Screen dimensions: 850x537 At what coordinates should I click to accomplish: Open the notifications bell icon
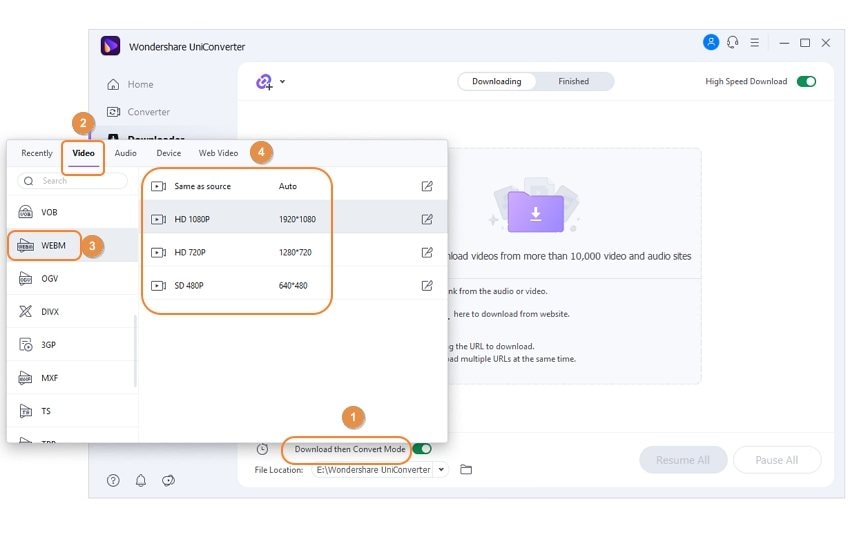[x=140, y=481]
